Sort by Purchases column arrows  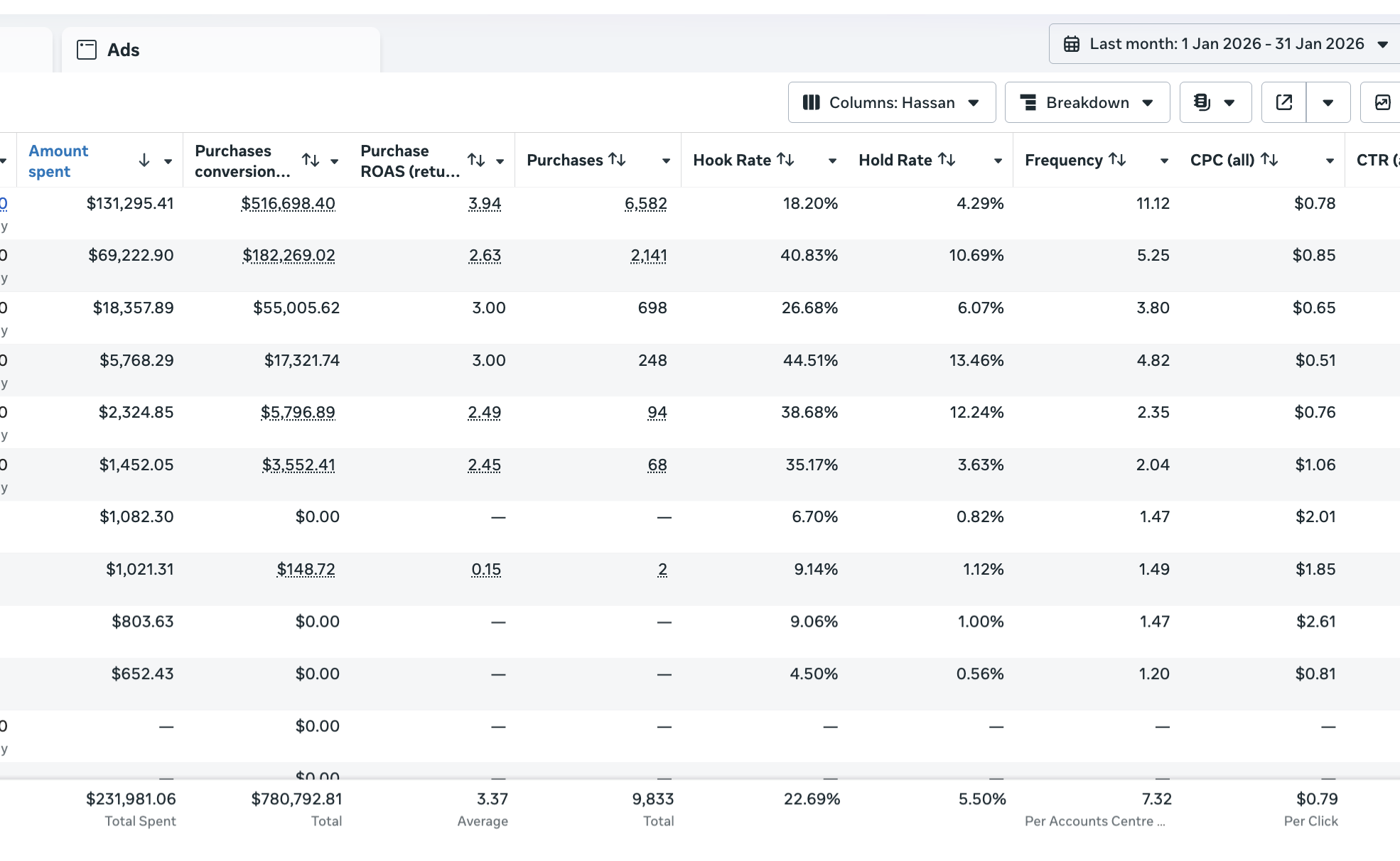[618, 160]
